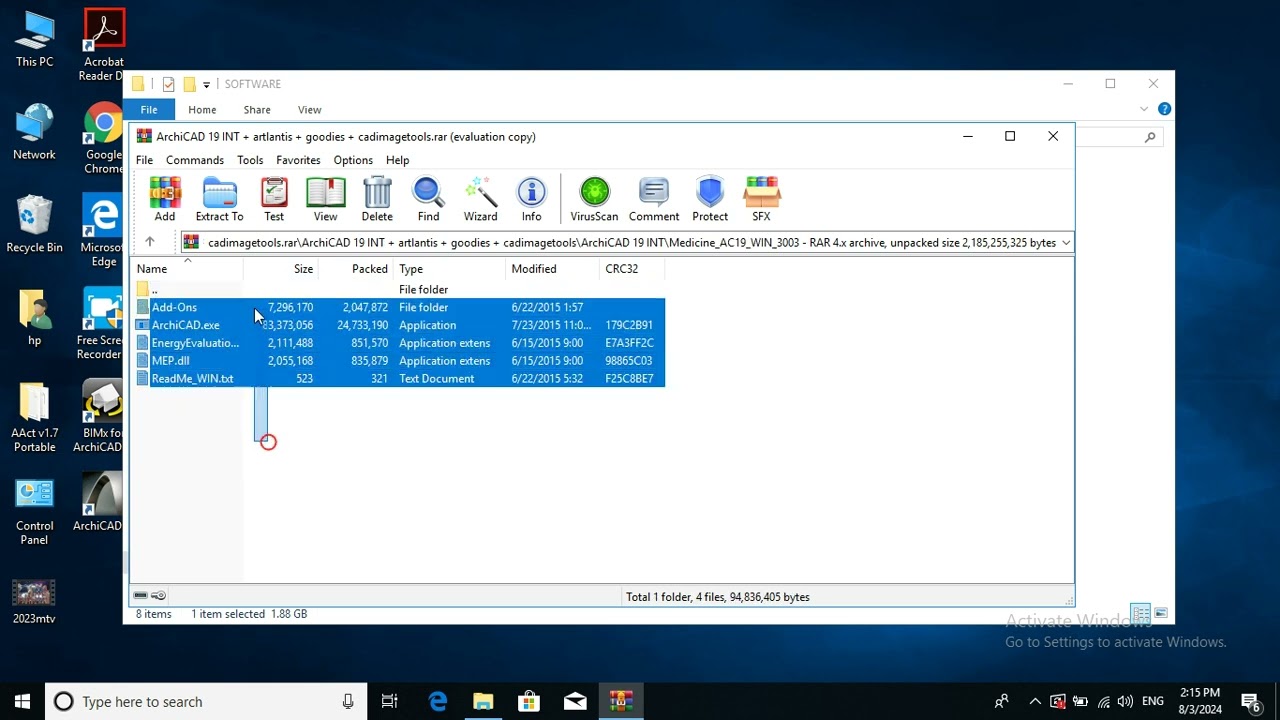Open the WinRAR Help menu
Image resolution: width=1280 pixels, height=720 pixels.
[x=397, y=160]
